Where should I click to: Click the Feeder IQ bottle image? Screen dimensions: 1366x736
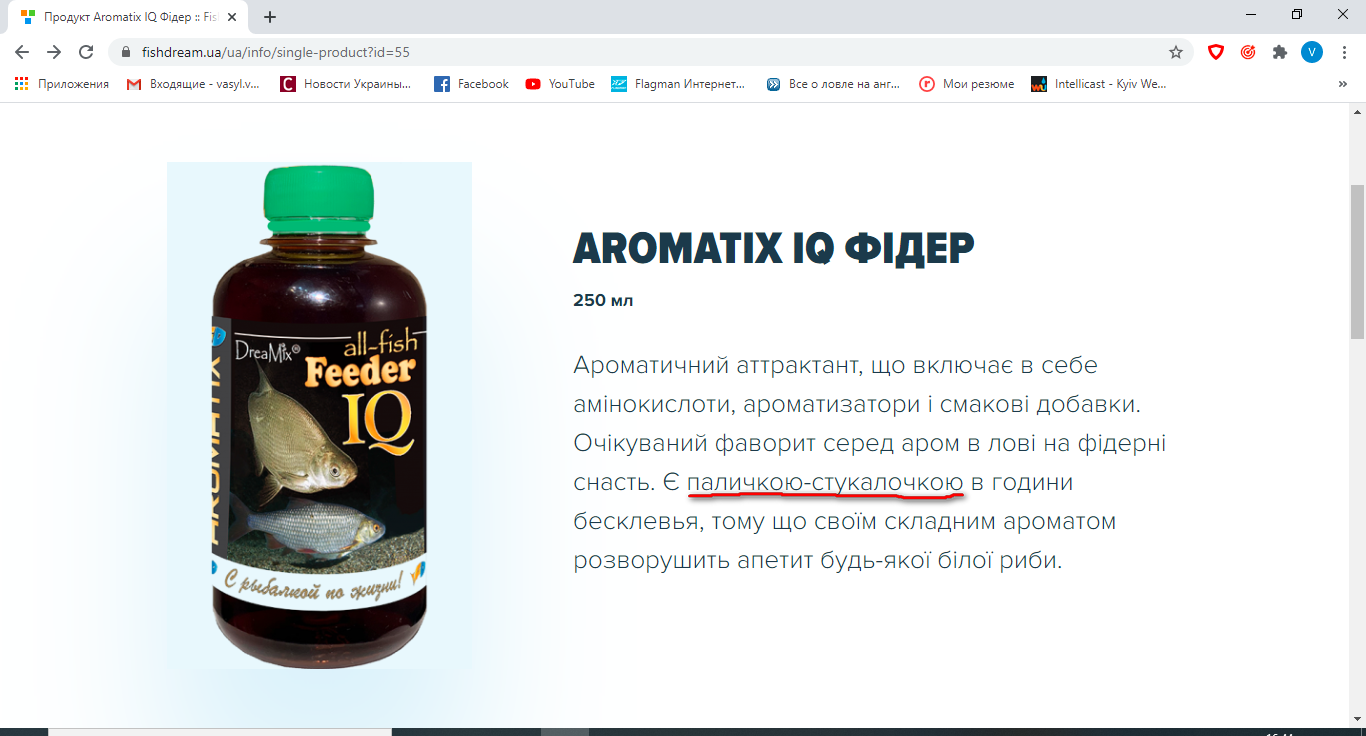point(319,415)
